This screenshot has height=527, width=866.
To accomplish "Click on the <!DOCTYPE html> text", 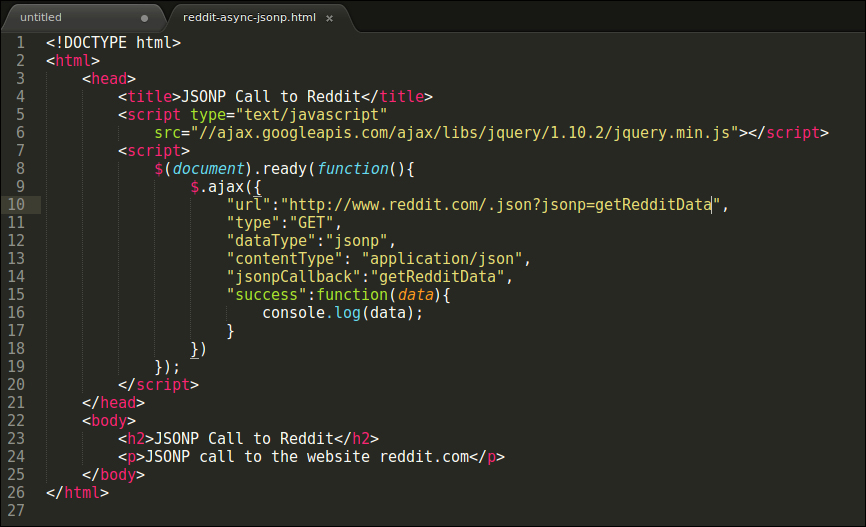I will [113, 43].
